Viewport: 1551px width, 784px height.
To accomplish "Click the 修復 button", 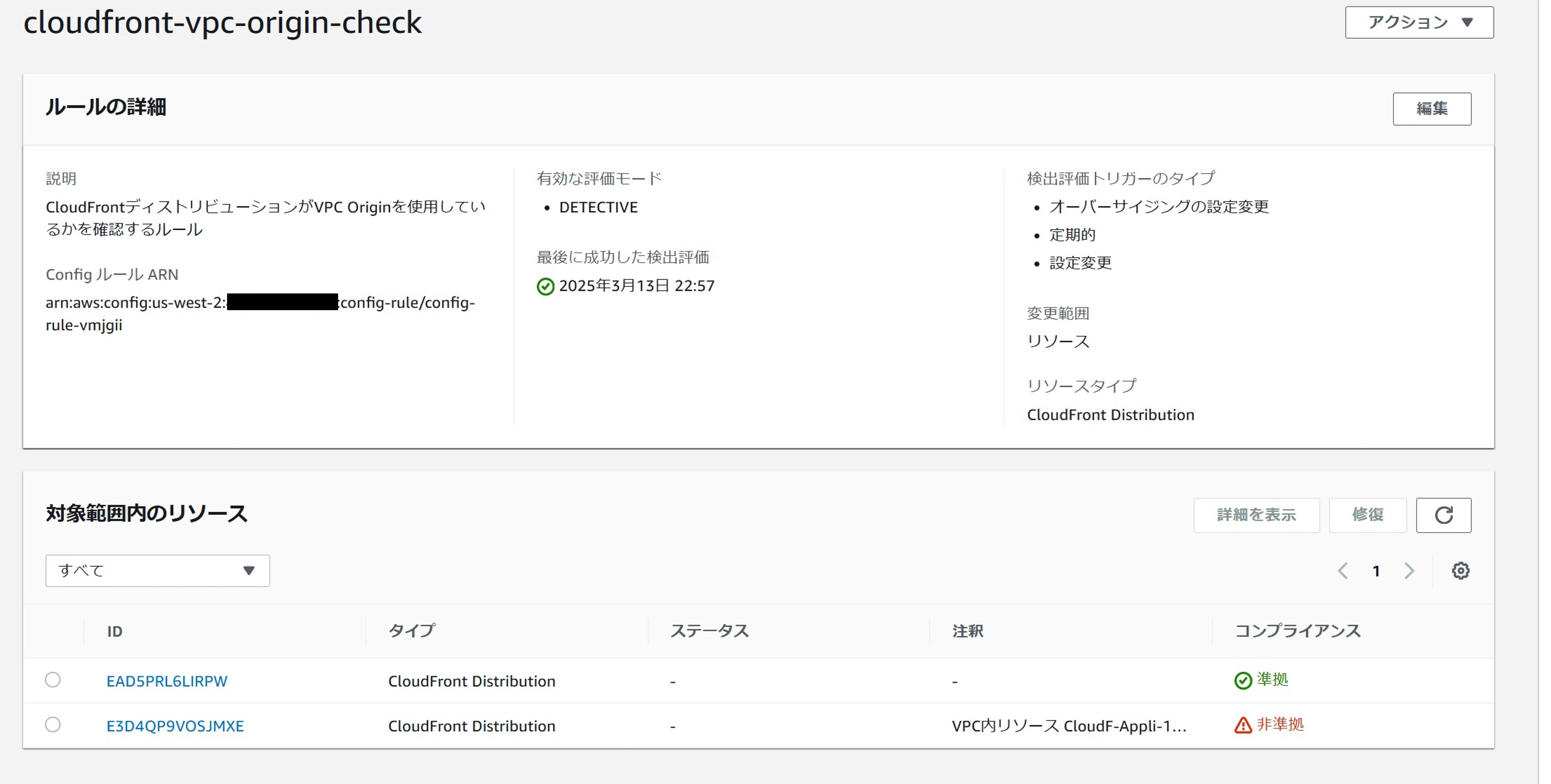I will click(1367, 515).
